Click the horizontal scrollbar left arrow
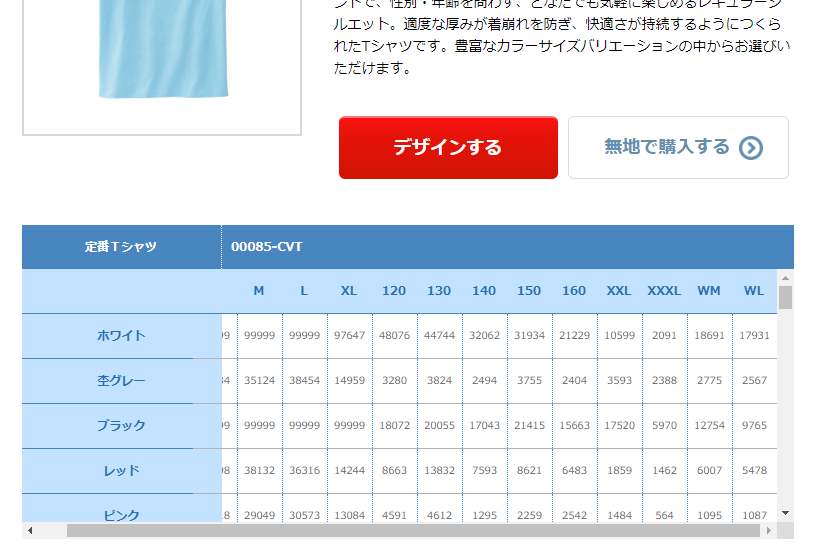The height and width of the screenshot is (558, 822). 30,530
